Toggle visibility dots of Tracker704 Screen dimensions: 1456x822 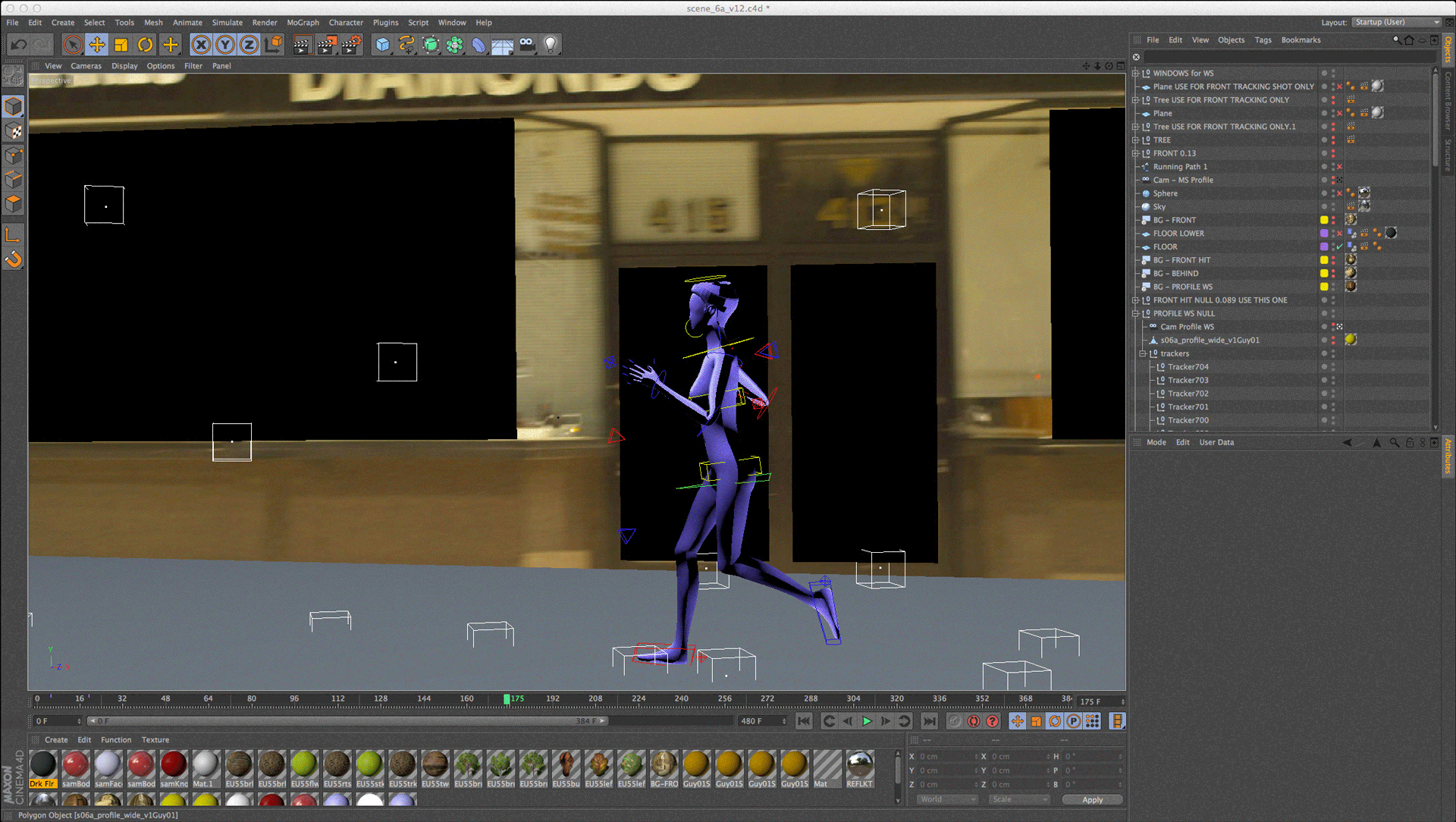coord(1333,367)
